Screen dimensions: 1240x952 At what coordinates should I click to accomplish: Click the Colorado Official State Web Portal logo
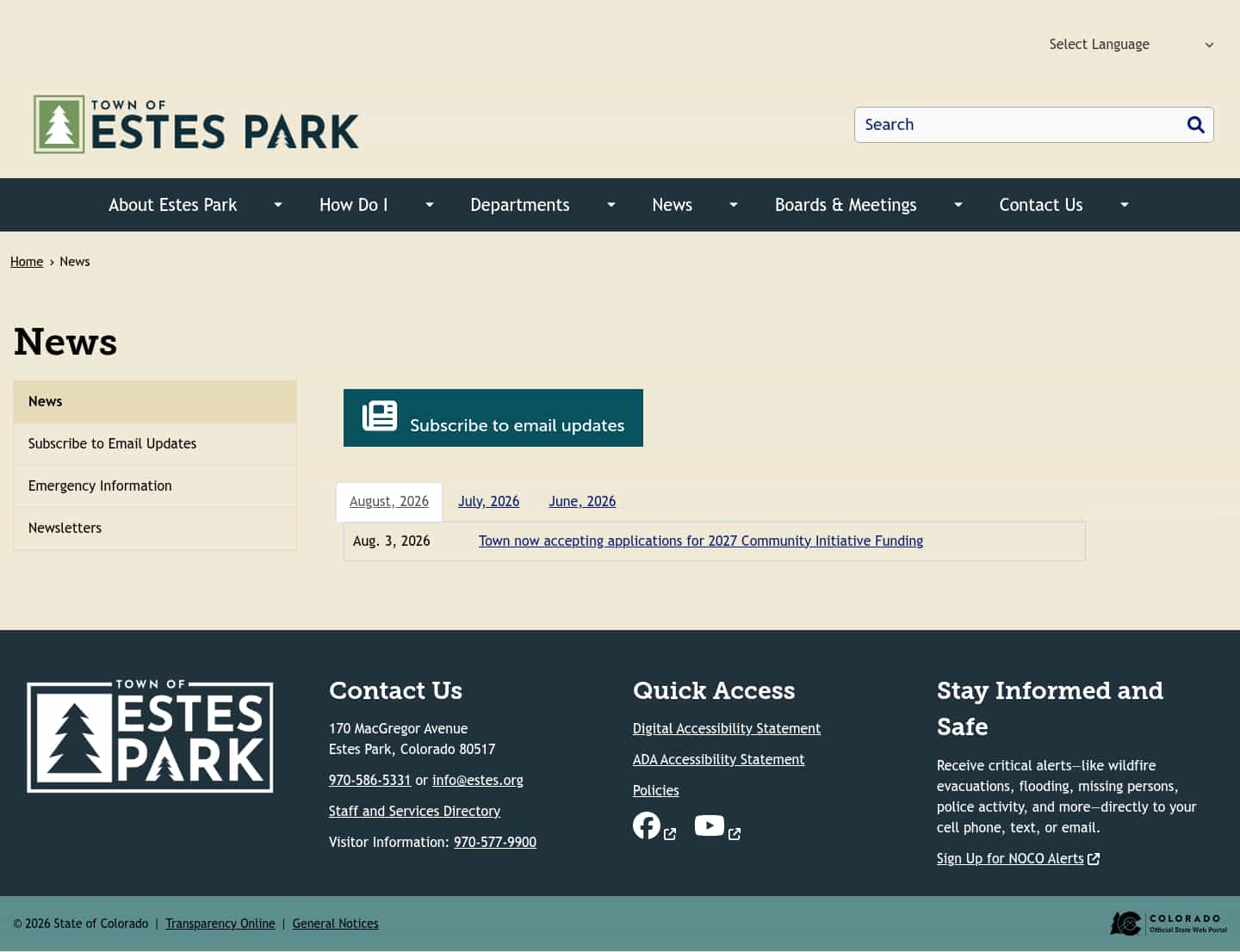coord(1169,924)
